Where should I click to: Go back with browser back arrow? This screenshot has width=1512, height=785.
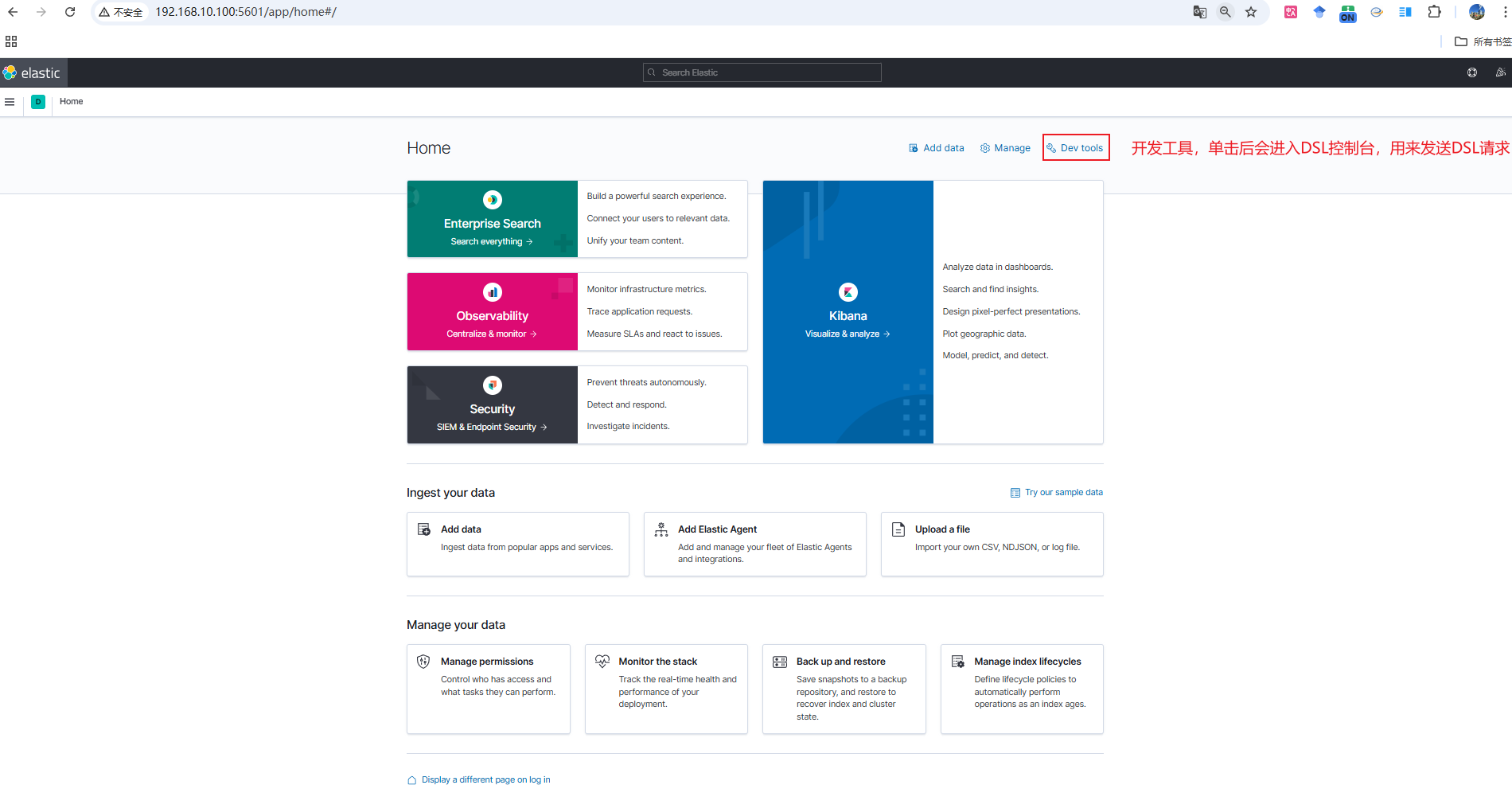pos(13,12)
